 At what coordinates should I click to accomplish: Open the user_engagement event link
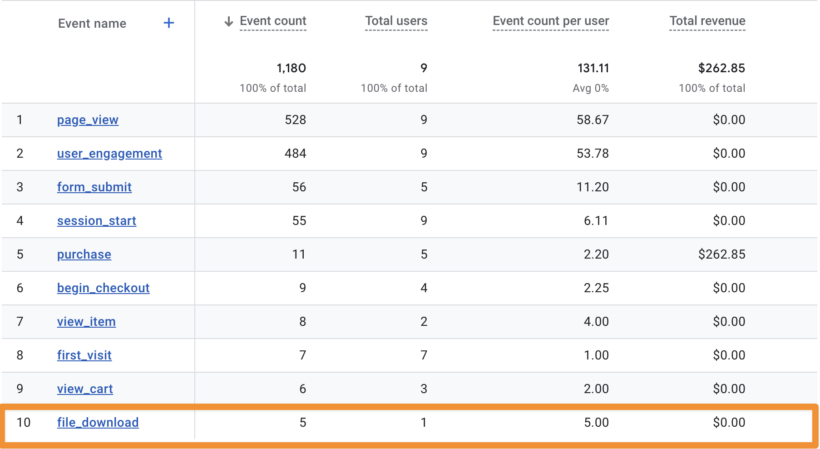tap(109, 154)
